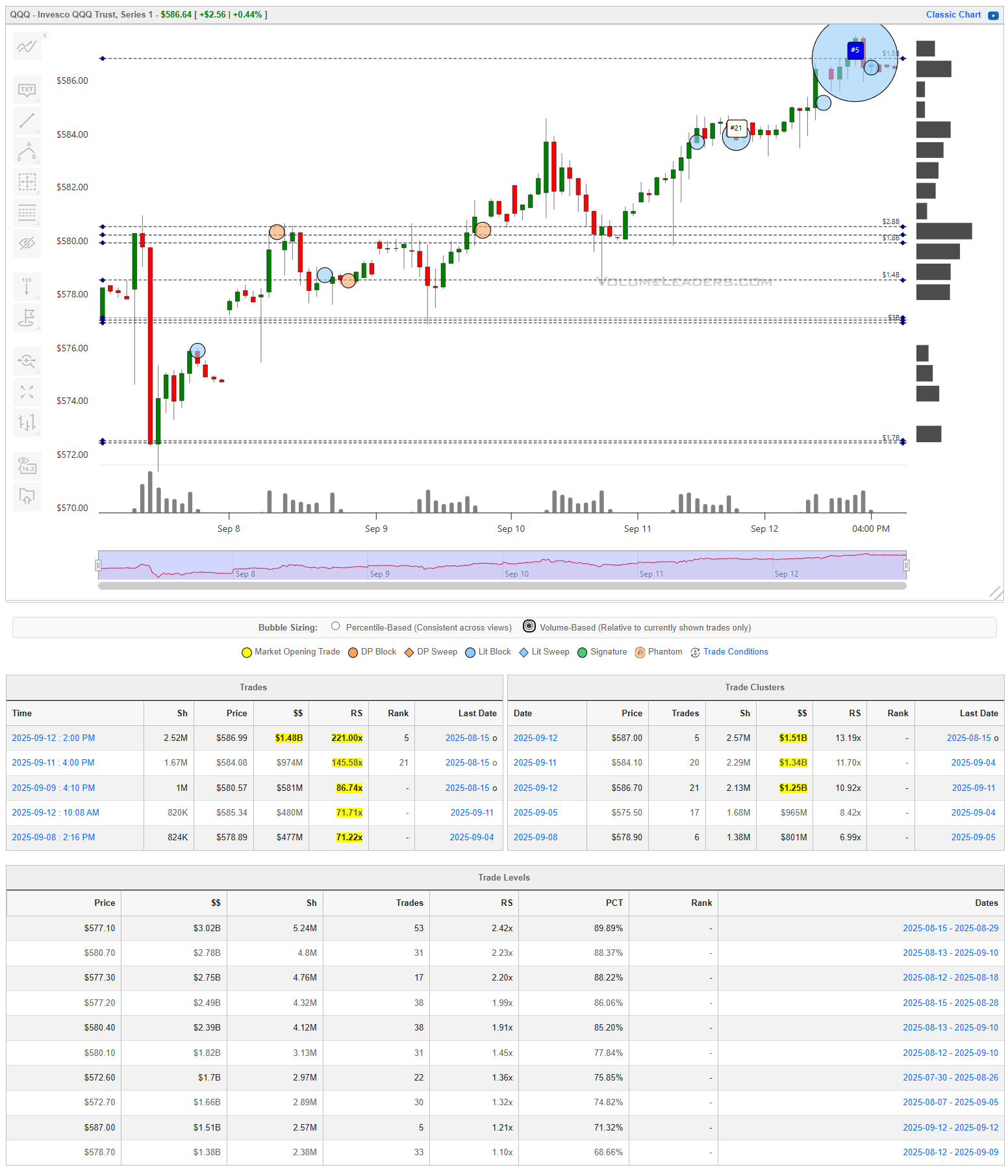1008x1176 pixels.
Task: Click the video icon beside Classic Chart
Action: point(993,15)
